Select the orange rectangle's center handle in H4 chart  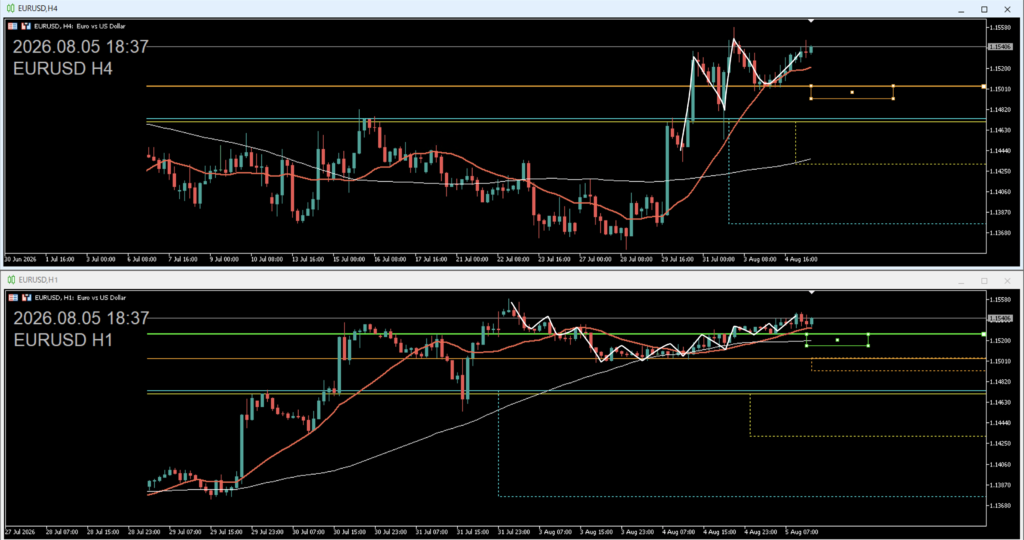[x=852, y=93]
